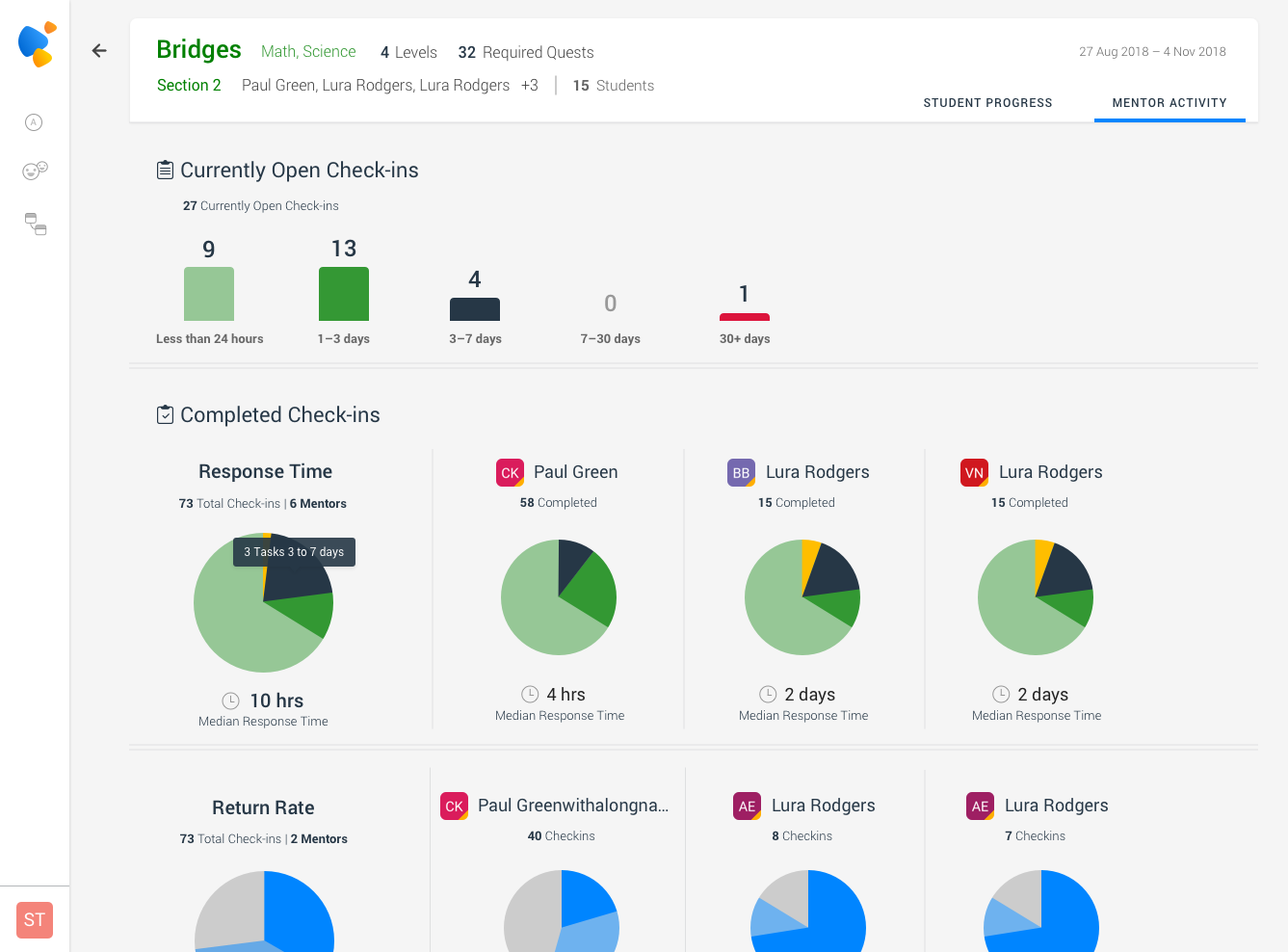
Task: Click pie chart of VN Lura Rodgers
Action: tap(1036, 597)
